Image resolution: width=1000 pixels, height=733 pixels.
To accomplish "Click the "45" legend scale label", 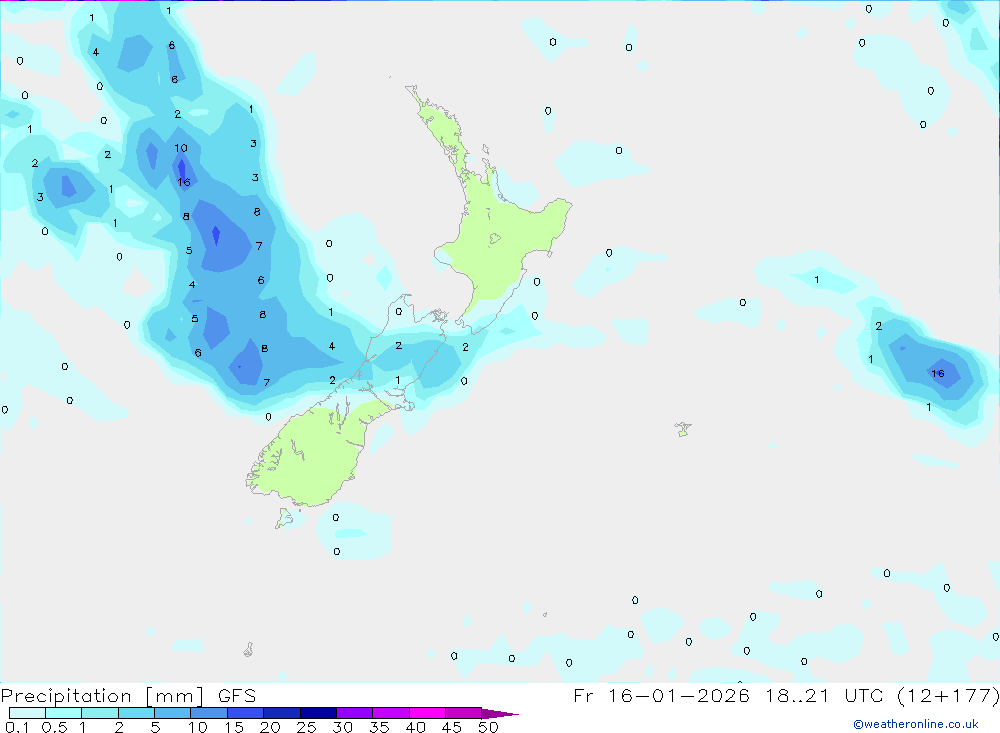I will (x=452, y=727).
